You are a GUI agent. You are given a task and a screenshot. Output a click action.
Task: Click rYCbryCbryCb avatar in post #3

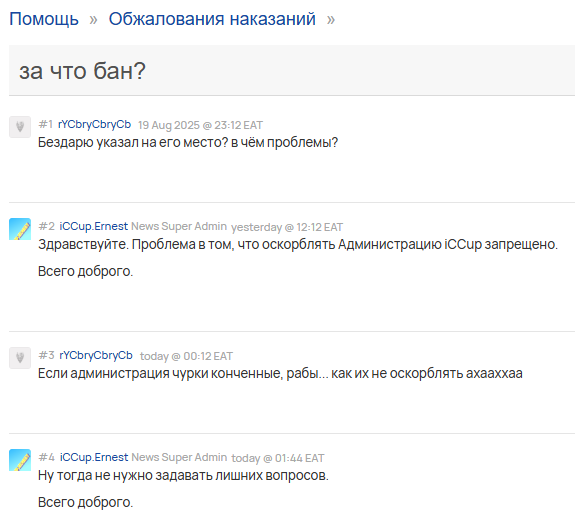click(20, 358)
